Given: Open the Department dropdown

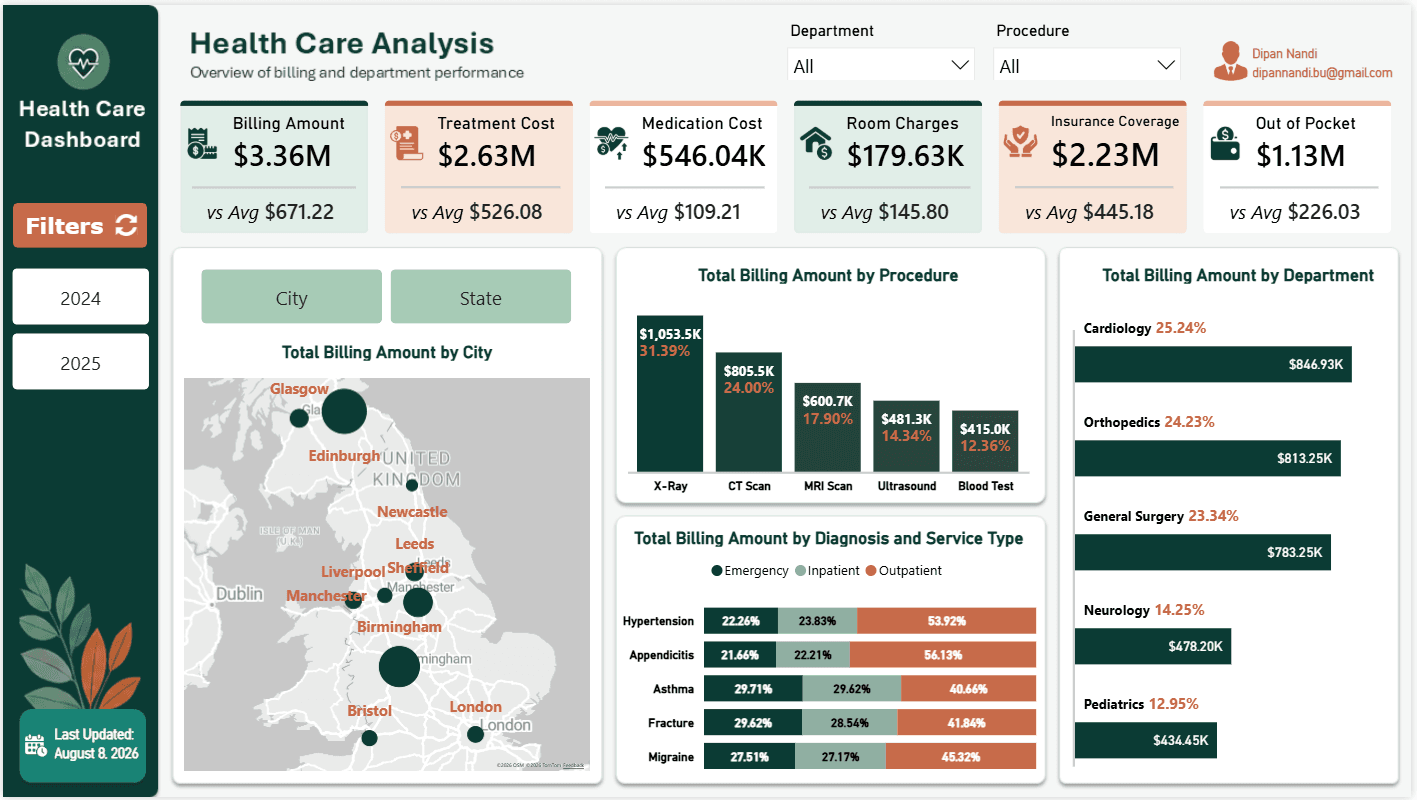Looking at the screenshot, I should [x=881, y=65].
